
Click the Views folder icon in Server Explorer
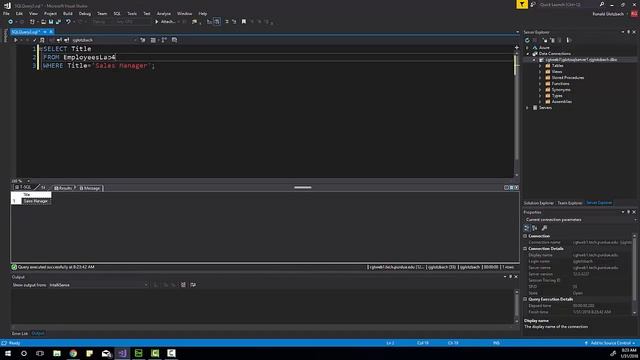pos(548,72)
